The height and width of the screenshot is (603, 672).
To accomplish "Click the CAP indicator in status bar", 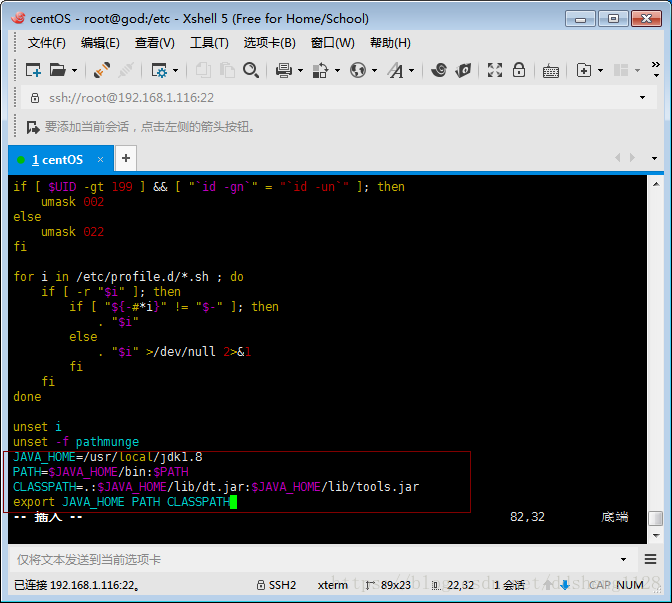I will (600, 585).
